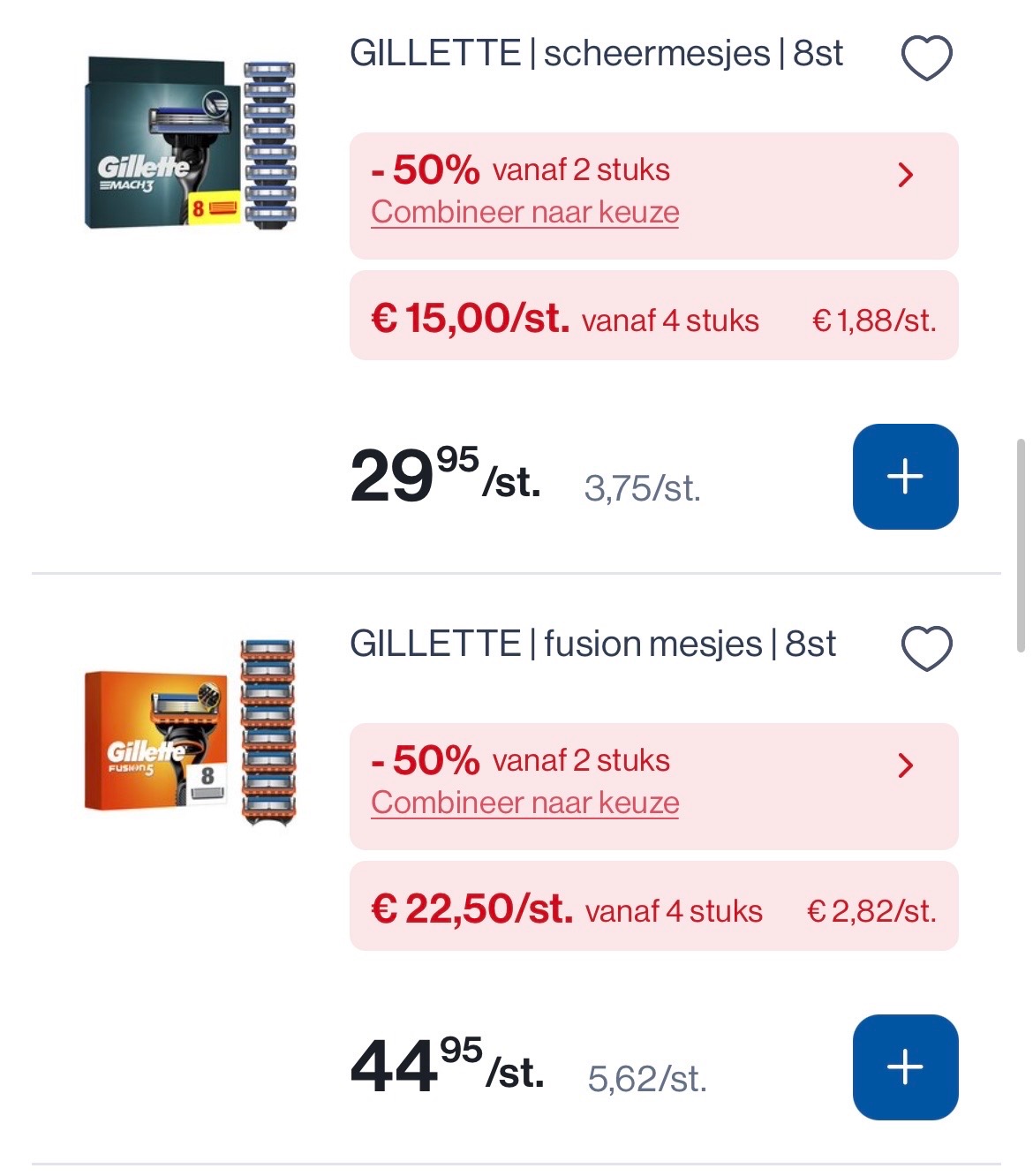The height and width of the screenshot is (1176, 1033).
Task: Expand the scheermesjes -50% promo chevron
Action: (905, 175)
